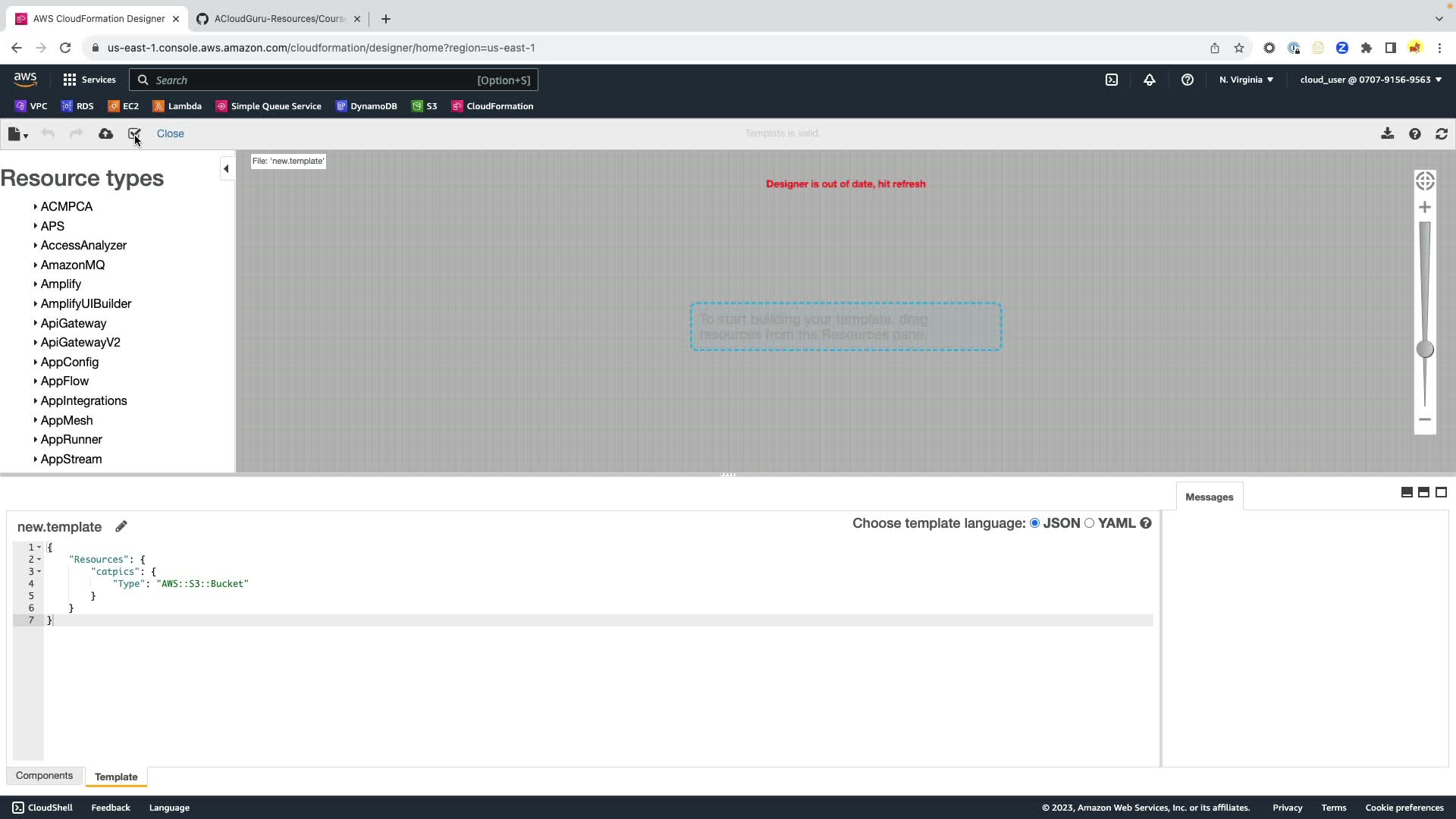Image resolution: width=1456 pixels, height=819 pixels.
Task: Collapse the Resource types pane arrow
Action: pyautogui.click(x=226, y=168)
